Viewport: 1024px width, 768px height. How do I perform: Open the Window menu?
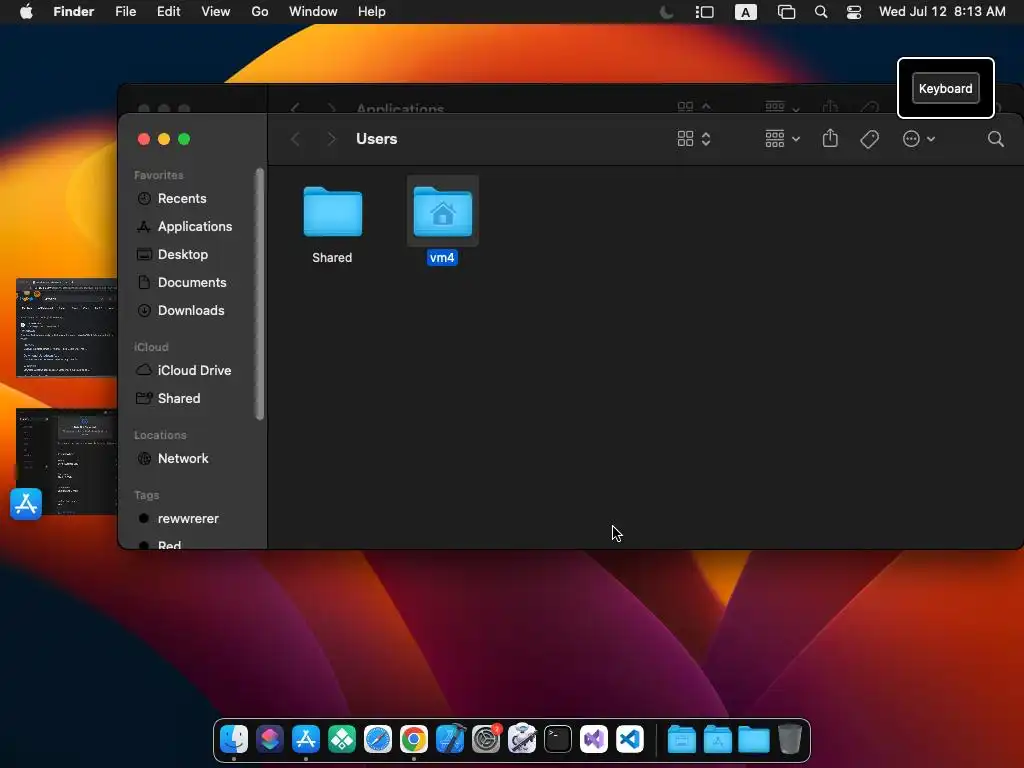pos(313,12)
